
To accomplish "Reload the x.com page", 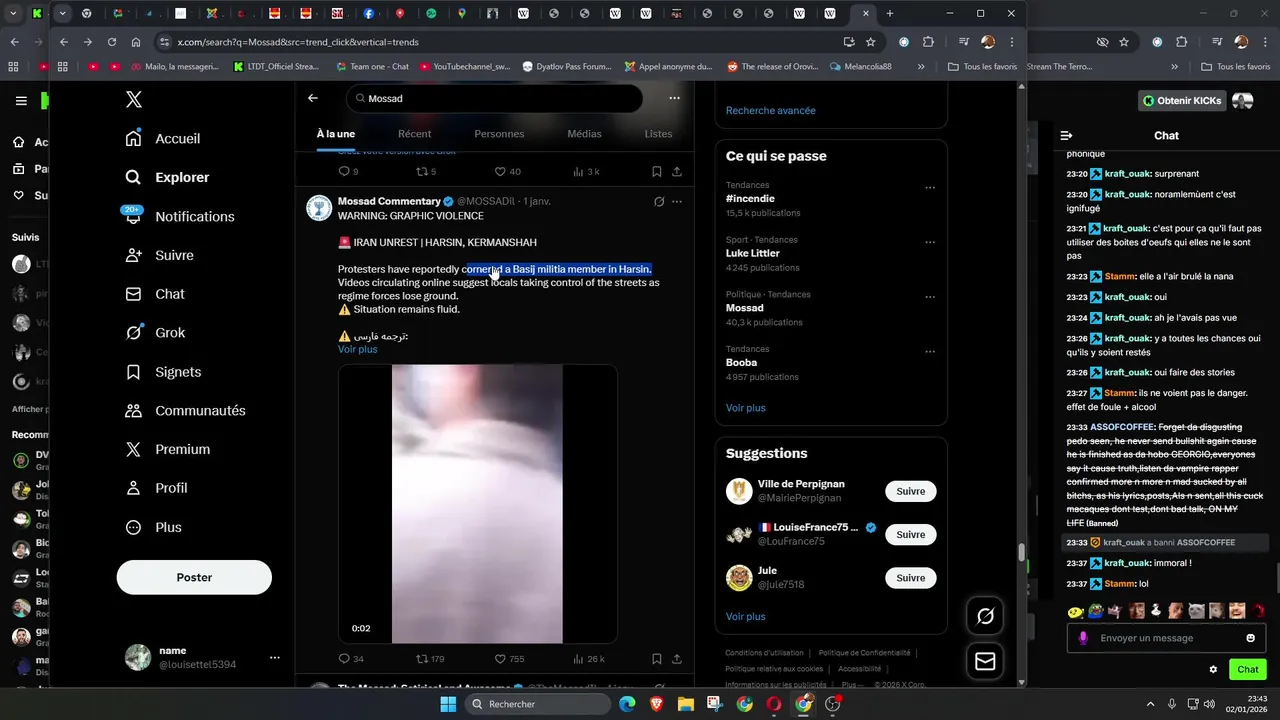I will (x=111, y=42).
